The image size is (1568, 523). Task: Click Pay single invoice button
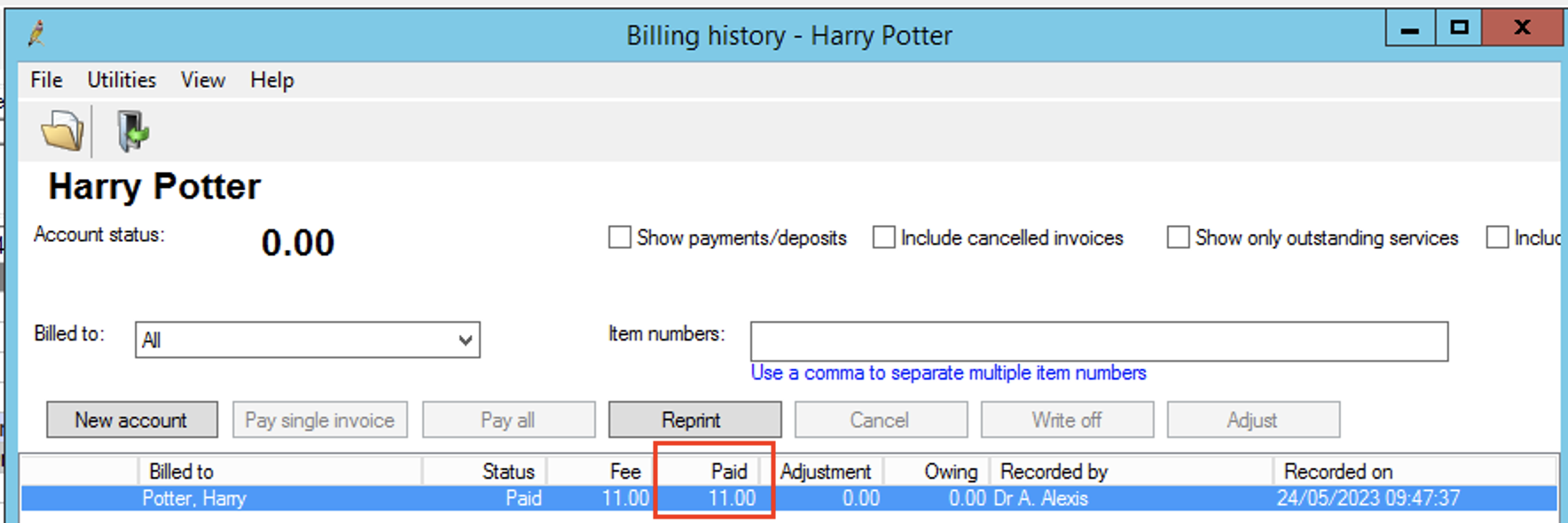[x=320, y=419]
